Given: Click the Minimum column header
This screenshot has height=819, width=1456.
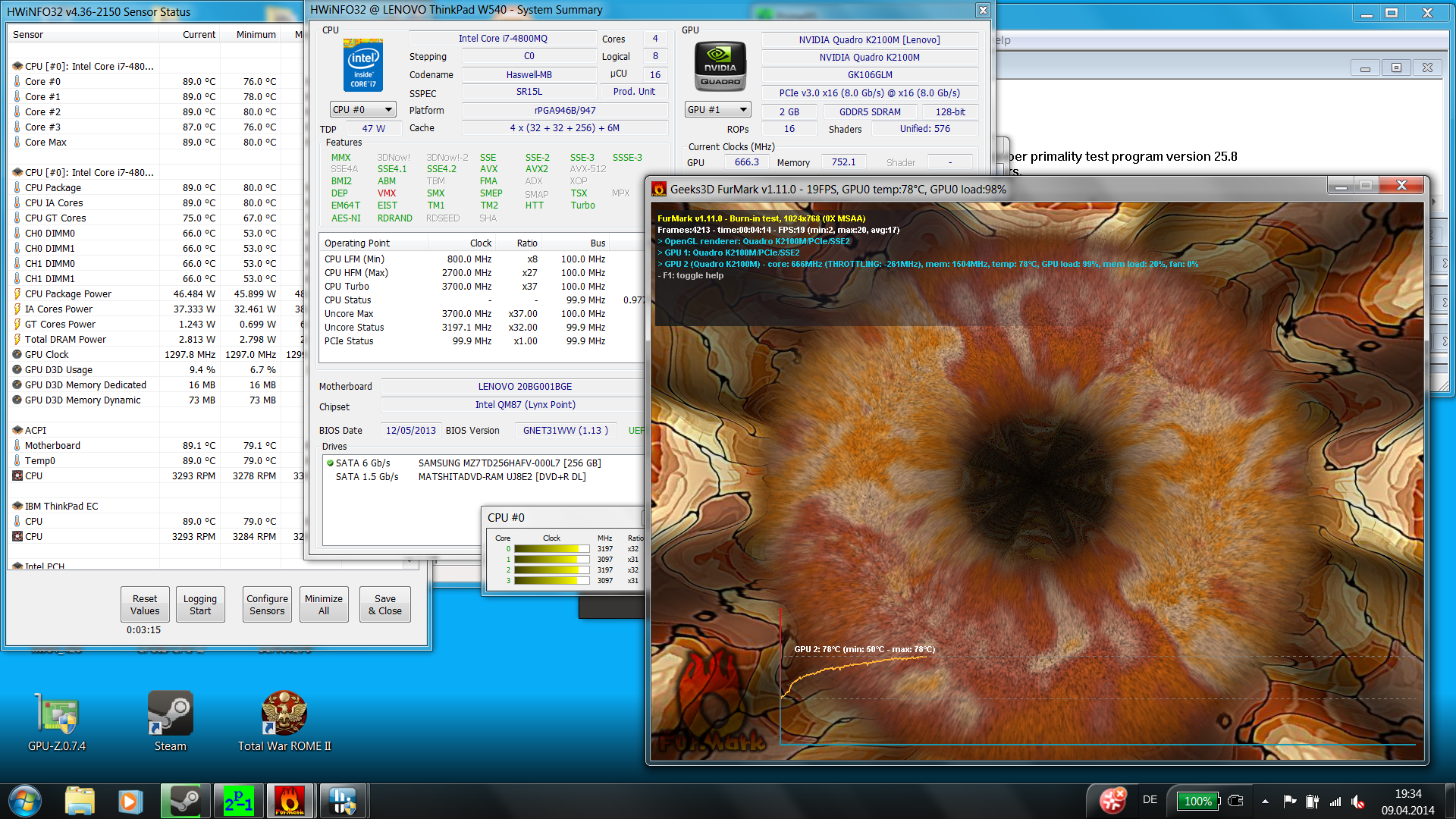Looking at the screenshot, I should (250, 35).
